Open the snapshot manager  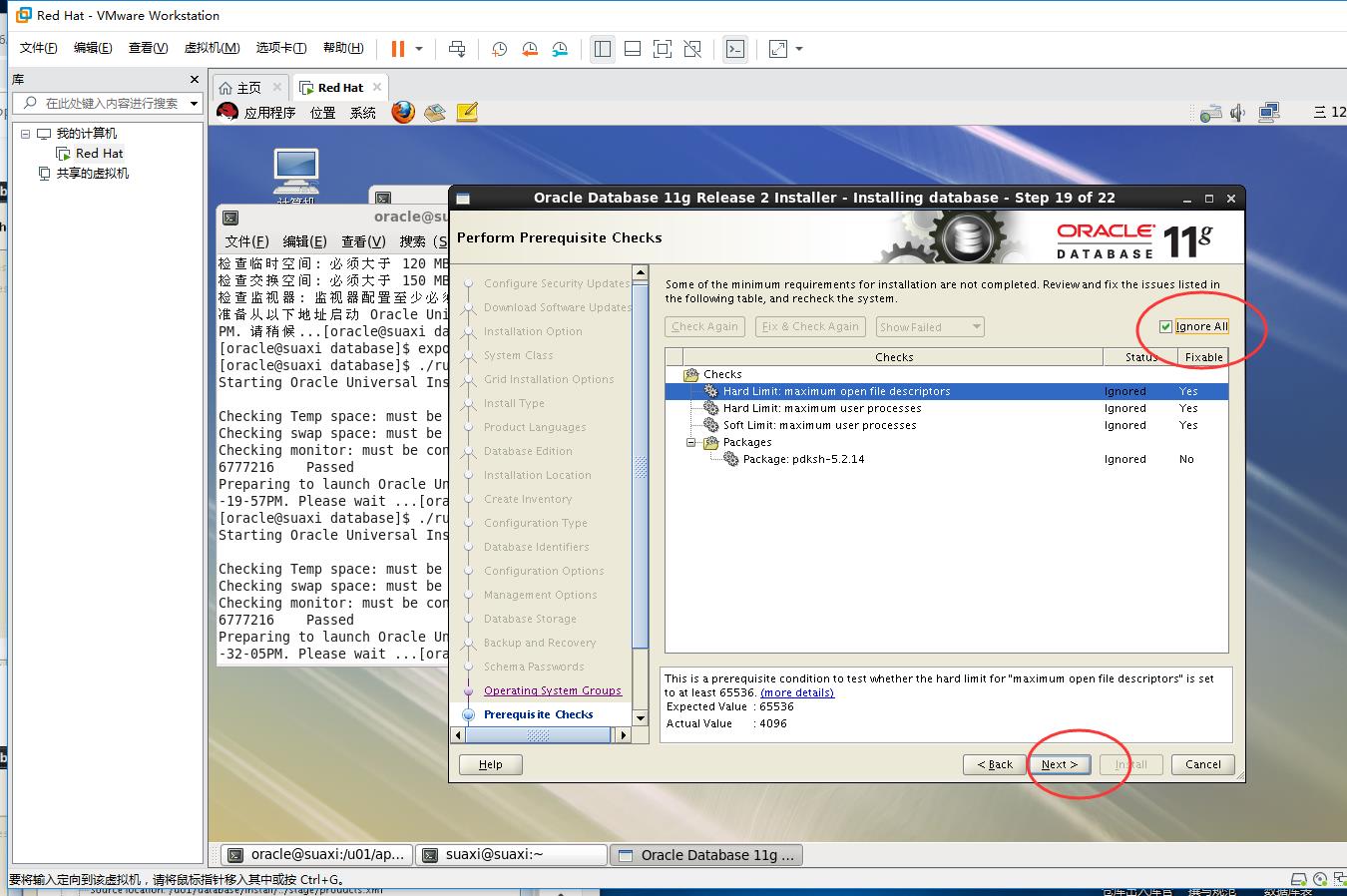[x=560, y=49]
